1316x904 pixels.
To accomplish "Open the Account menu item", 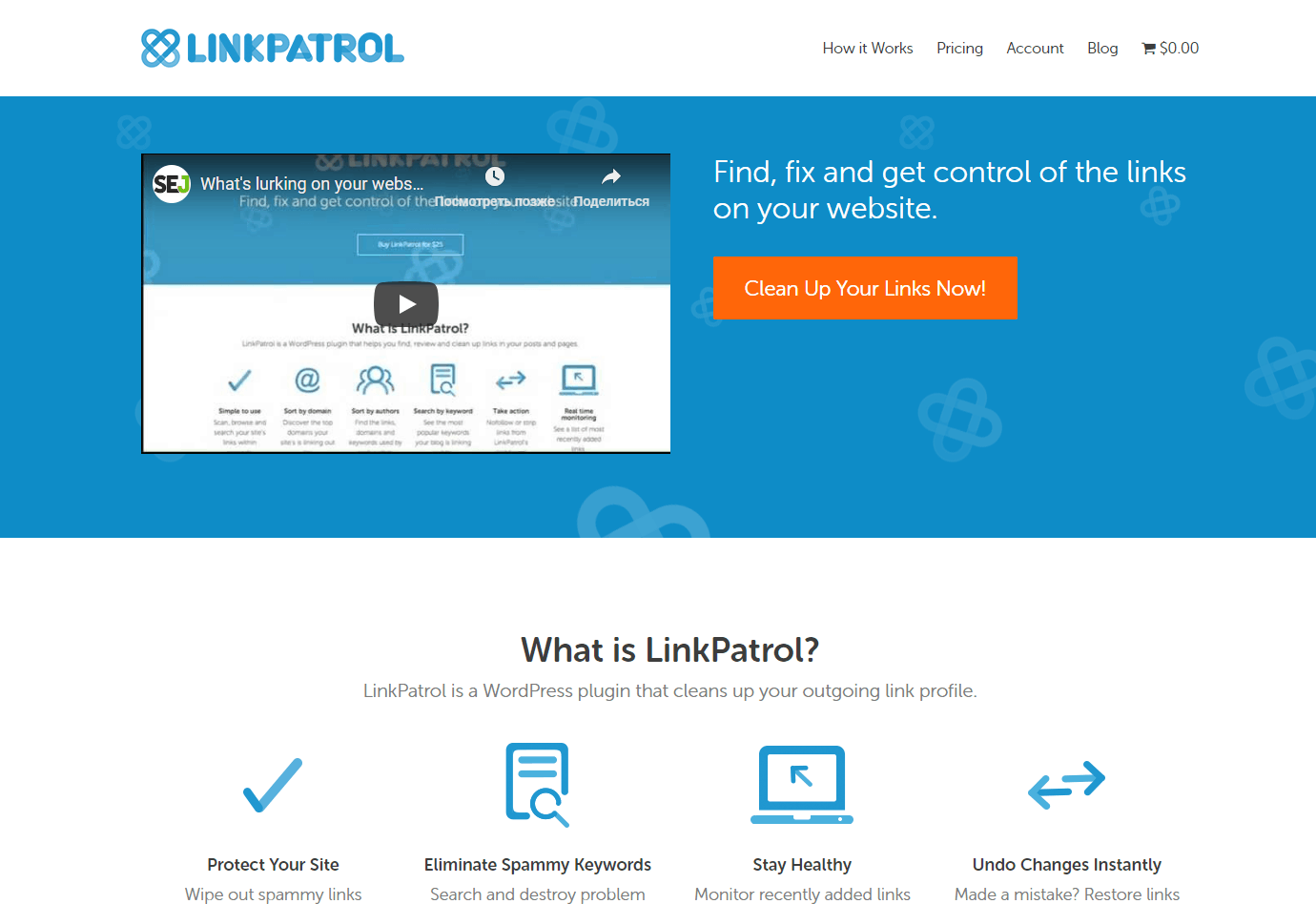I will (x=1035, y=48).
